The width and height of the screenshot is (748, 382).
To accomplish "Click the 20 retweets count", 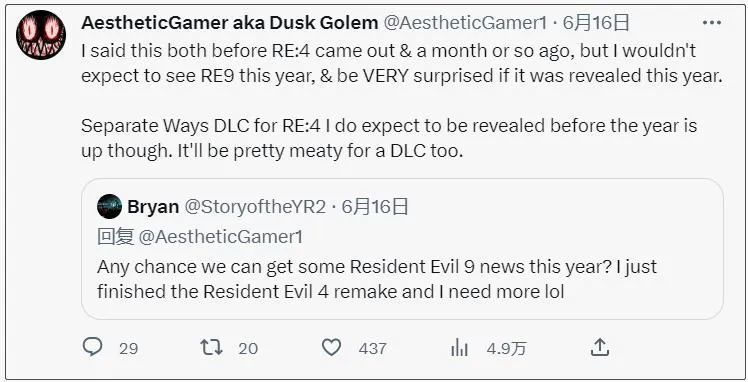I will (248, 349).
